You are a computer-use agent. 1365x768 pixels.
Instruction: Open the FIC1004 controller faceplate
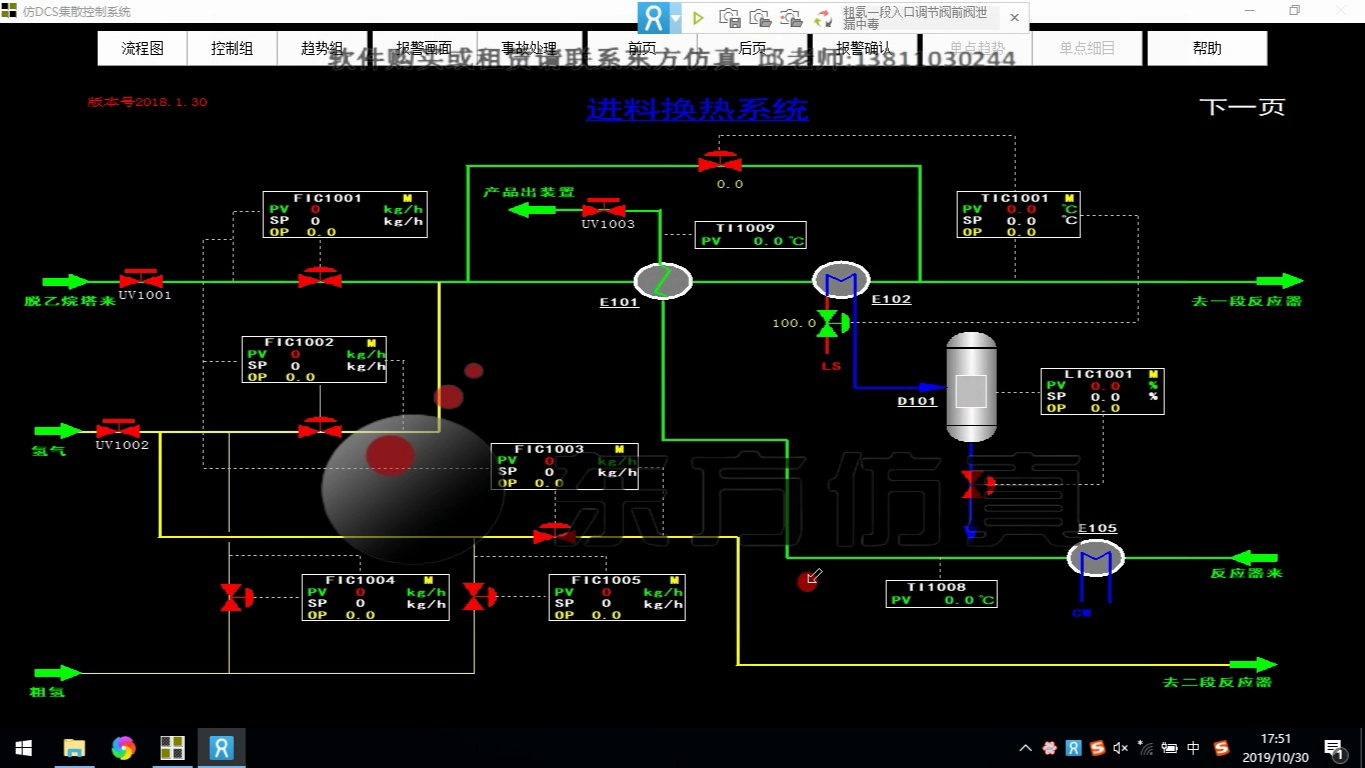click(x=375, y=597)
